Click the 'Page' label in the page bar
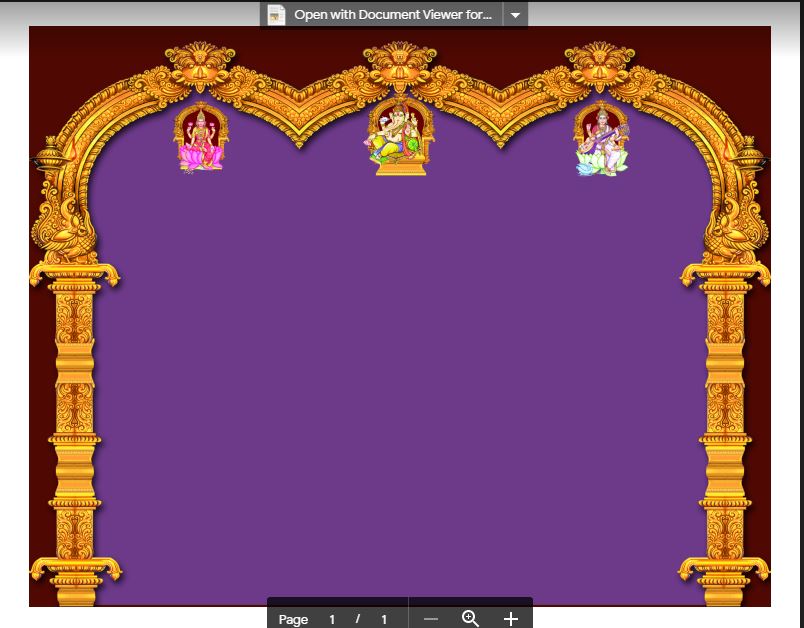Viewport: 804px width, 628px height. [x=293, y=619]
